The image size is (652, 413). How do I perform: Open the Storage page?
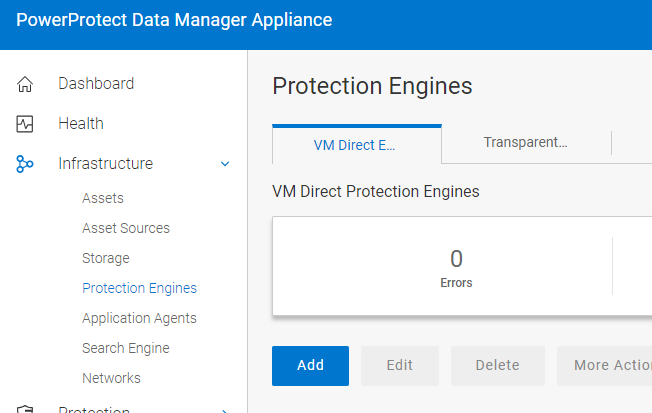point(106,258)
